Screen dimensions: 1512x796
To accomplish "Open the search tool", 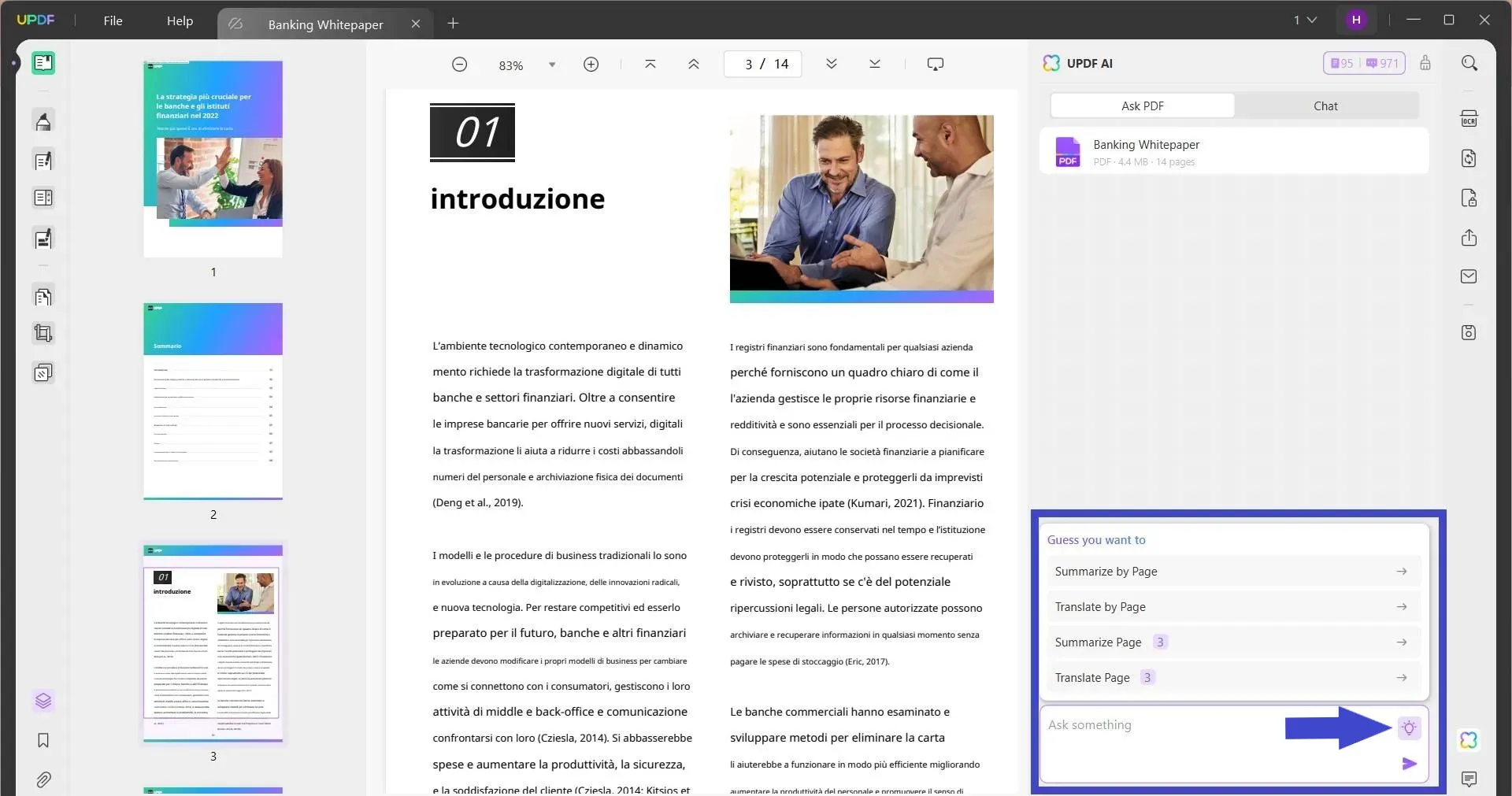I will coord(1469,63).
